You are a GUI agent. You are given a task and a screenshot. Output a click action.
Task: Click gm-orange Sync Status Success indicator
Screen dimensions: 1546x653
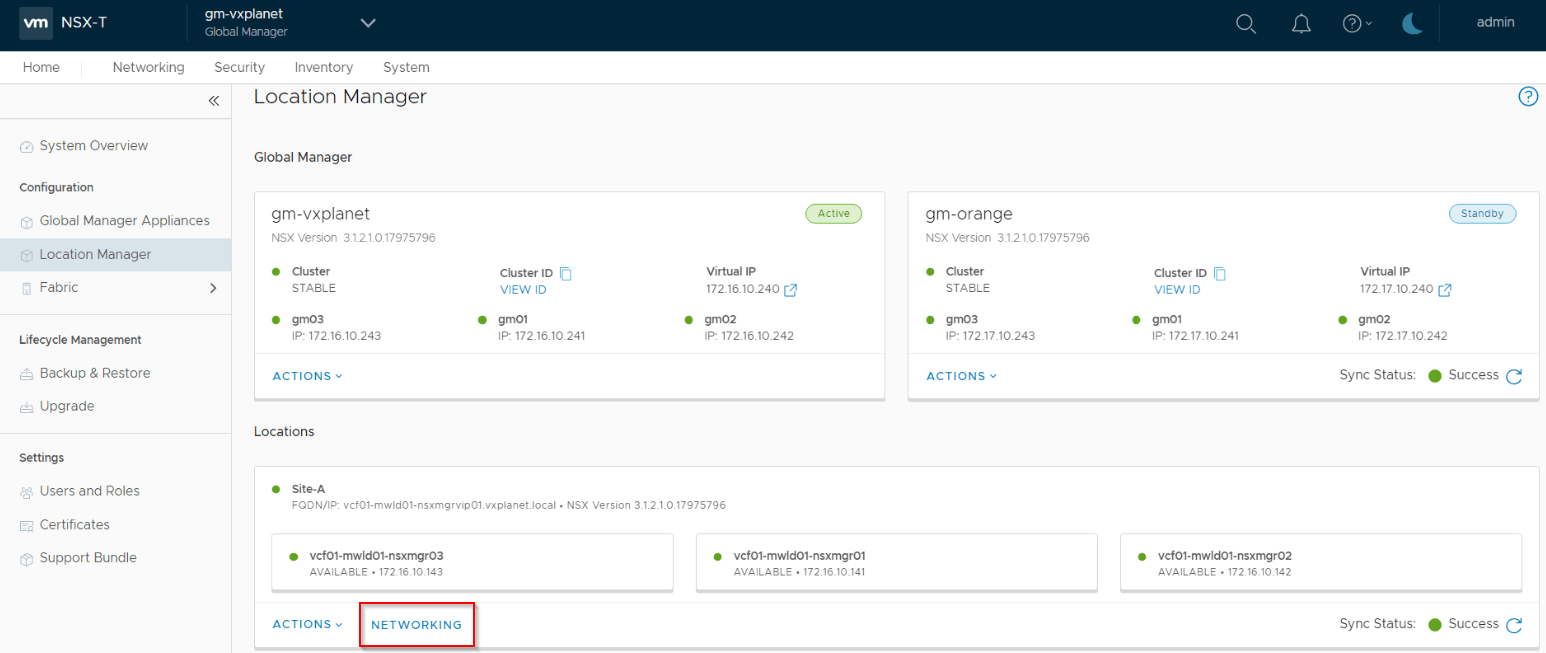click(1464, 375)
